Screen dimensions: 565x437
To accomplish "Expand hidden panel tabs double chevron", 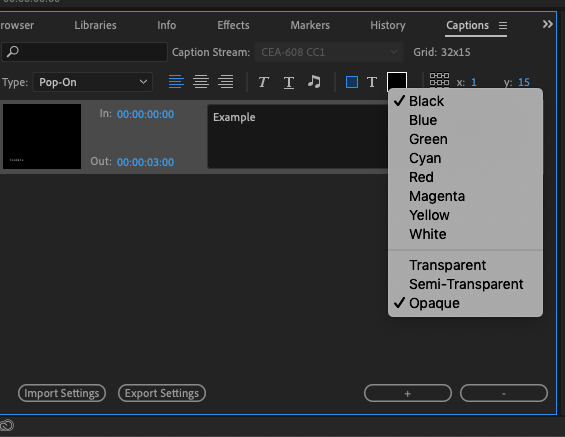I will click(547, 24).
